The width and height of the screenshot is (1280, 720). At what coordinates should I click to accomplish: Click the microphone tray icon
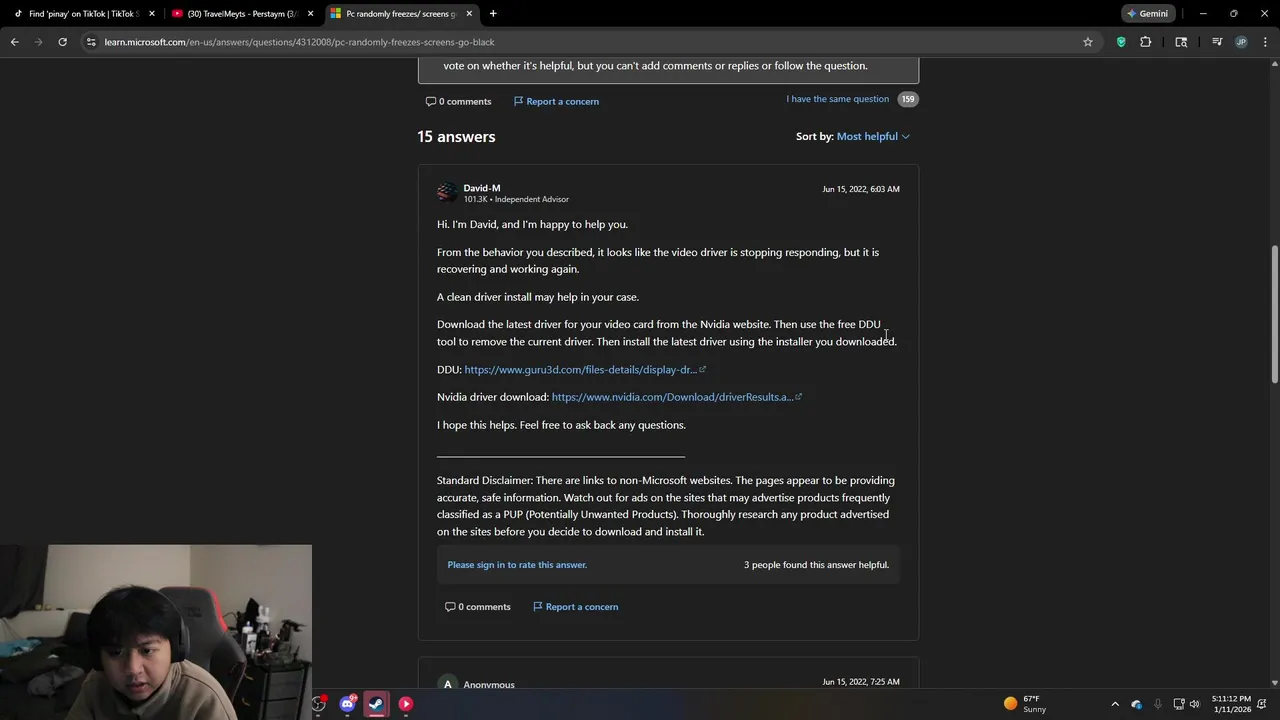pos(1158,704)
